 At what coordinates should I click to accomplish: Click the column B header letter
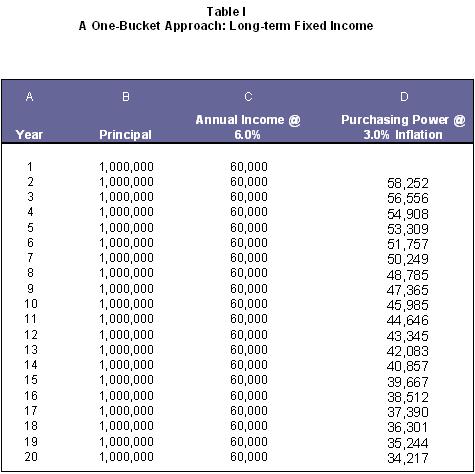[x=126, y=97]
